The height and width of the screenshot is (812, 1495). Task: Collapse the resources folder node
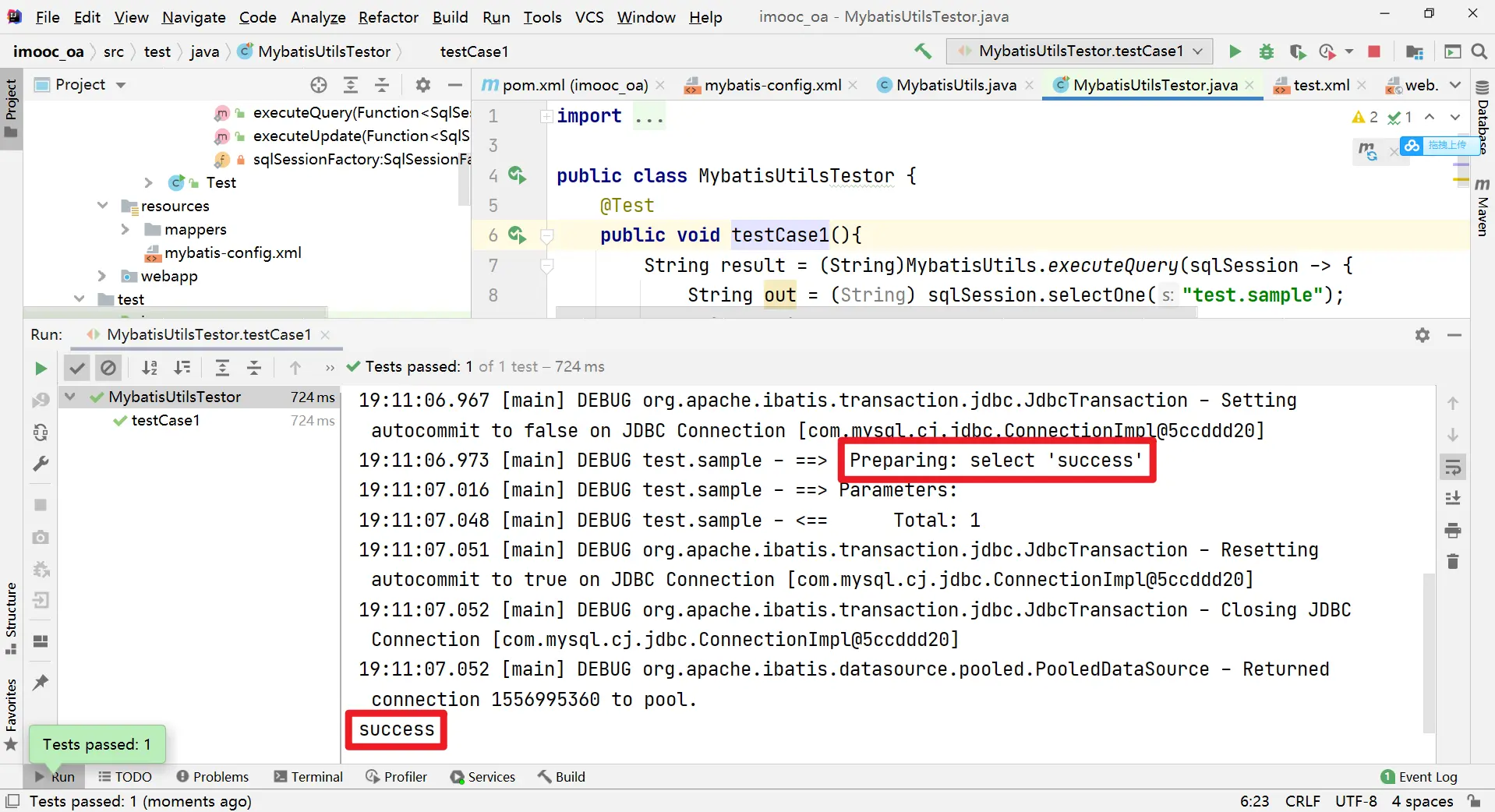102,206
